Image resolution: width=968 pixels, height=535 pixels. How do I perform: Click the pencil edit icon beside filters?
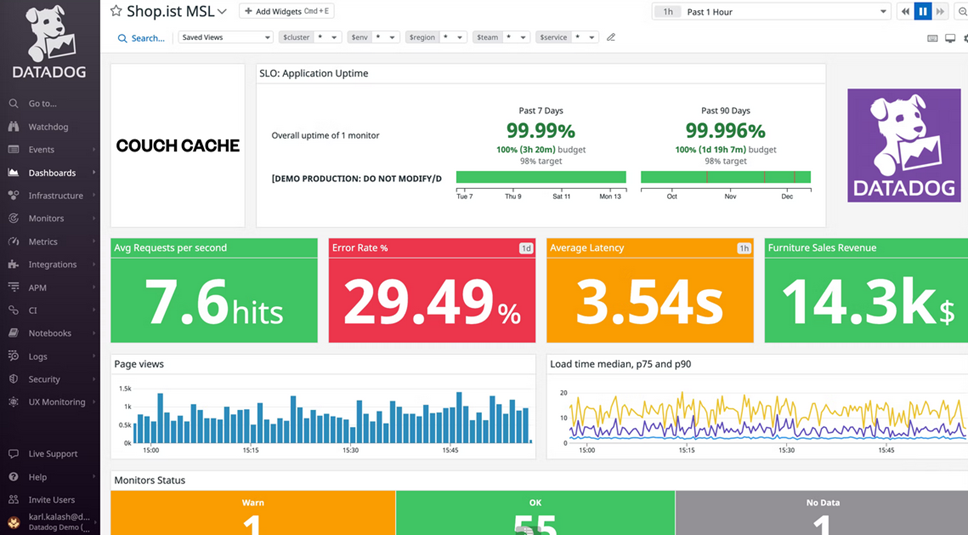[x=611, y=38]
